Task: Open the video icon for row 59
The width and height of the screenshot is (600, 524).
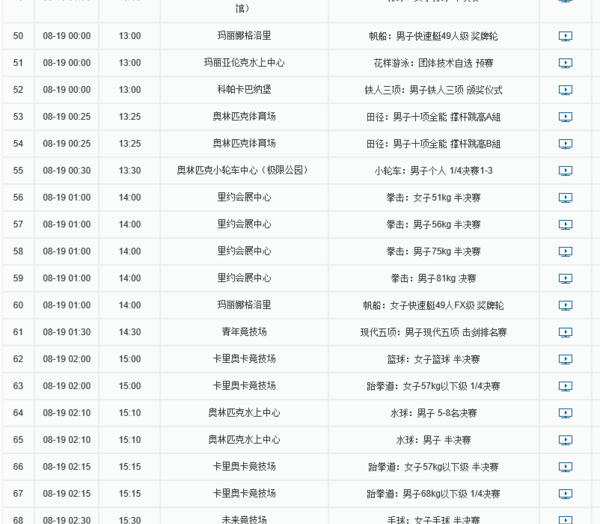Action: point(565,279)
